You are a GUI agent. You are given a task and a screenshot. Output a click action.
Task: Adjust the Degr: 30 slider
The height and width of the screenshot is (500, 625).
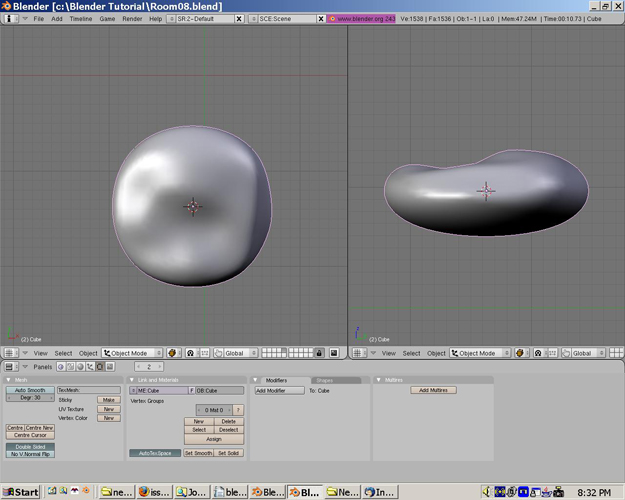30,398
